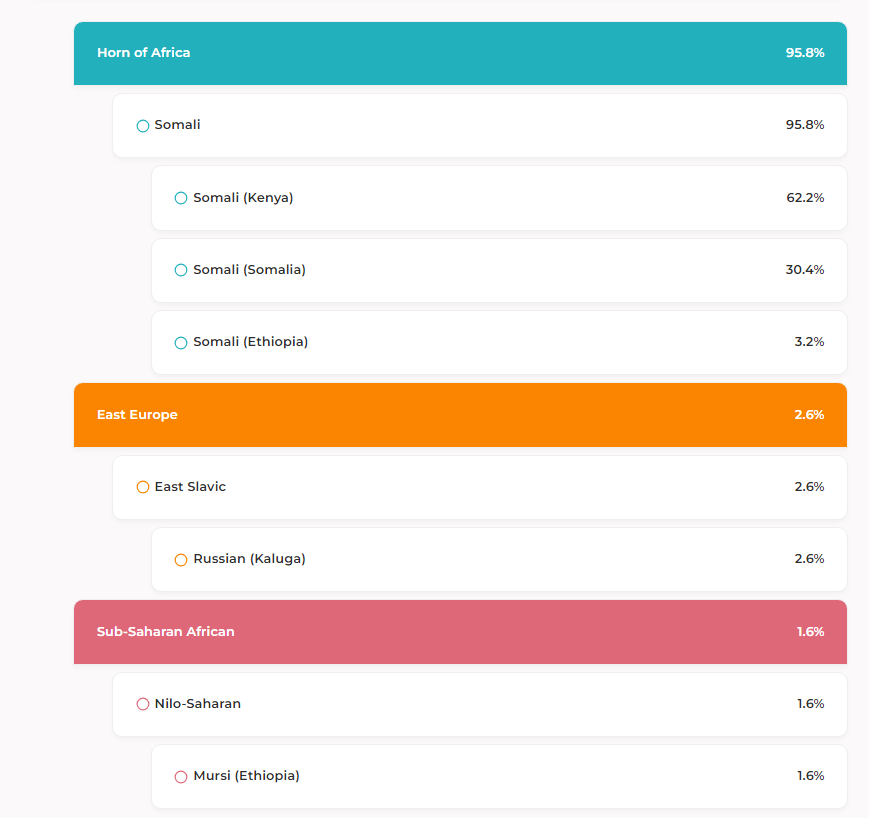Select the Nilo-Saharan group label
This screenshot has height=818, width=869.
click(x=197, y=704)
